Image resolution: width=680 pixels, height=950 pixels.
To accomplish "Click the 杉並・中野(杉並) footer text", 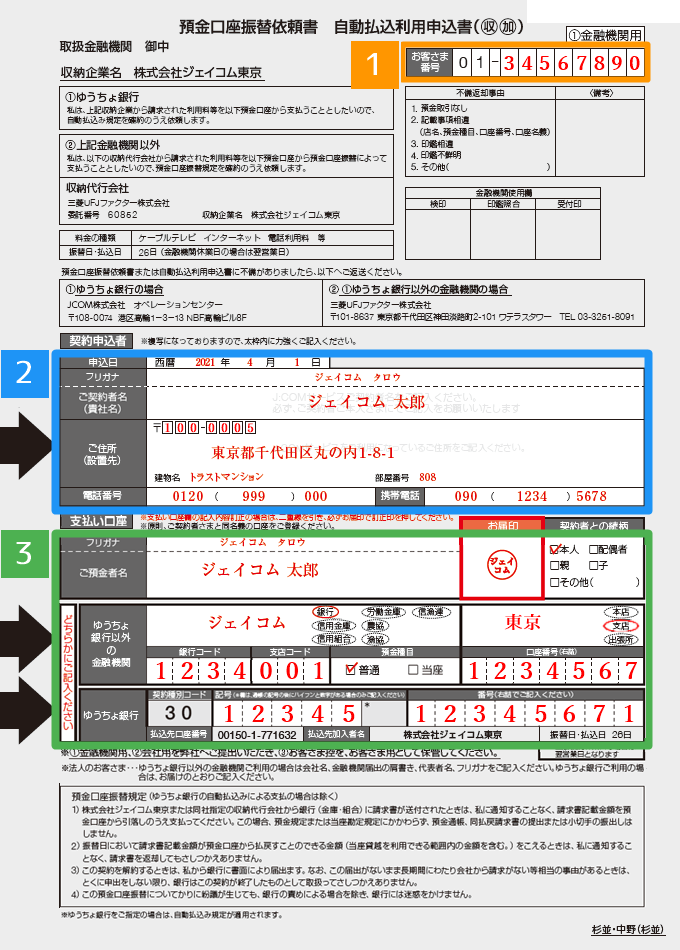I will coord(627,929).
